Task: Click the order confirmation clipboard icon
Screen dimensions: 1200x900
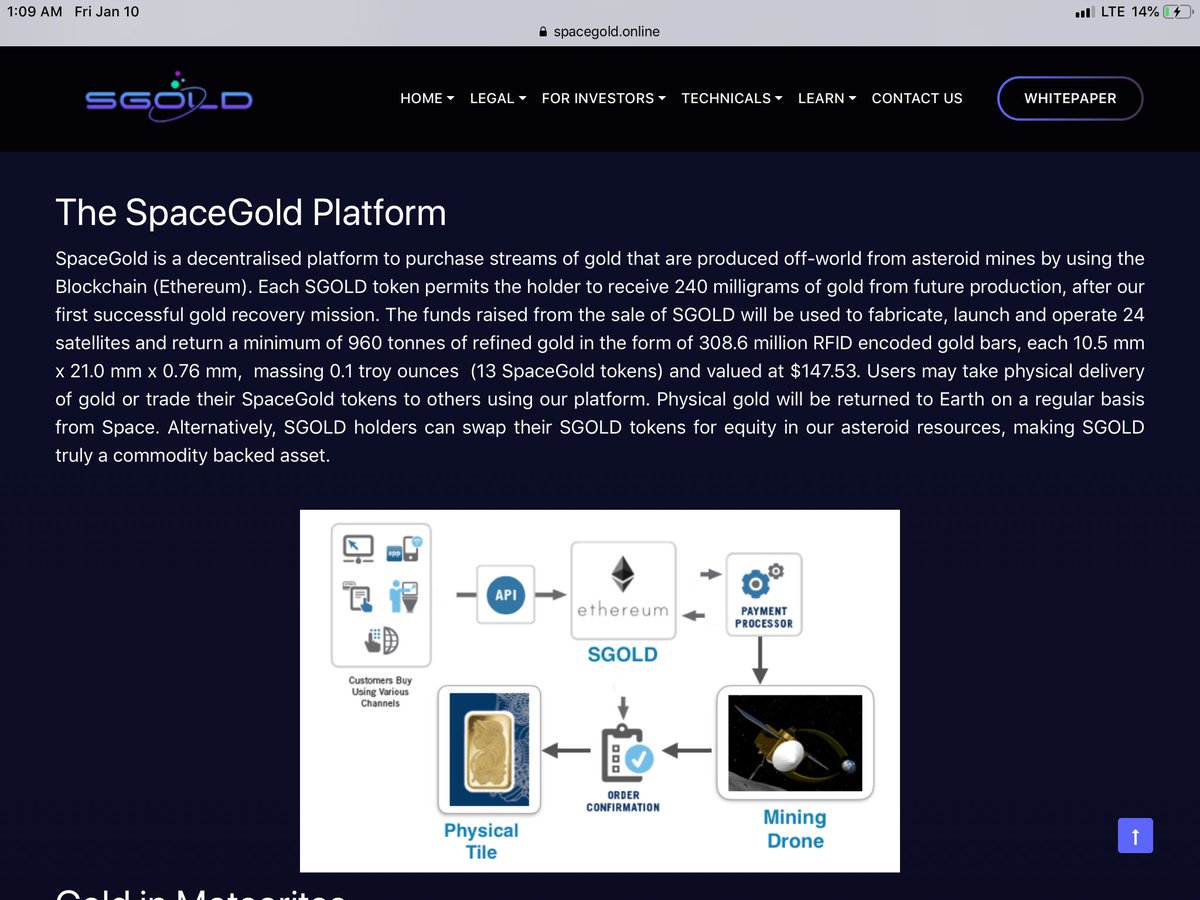Action: (x=626, y=753)
